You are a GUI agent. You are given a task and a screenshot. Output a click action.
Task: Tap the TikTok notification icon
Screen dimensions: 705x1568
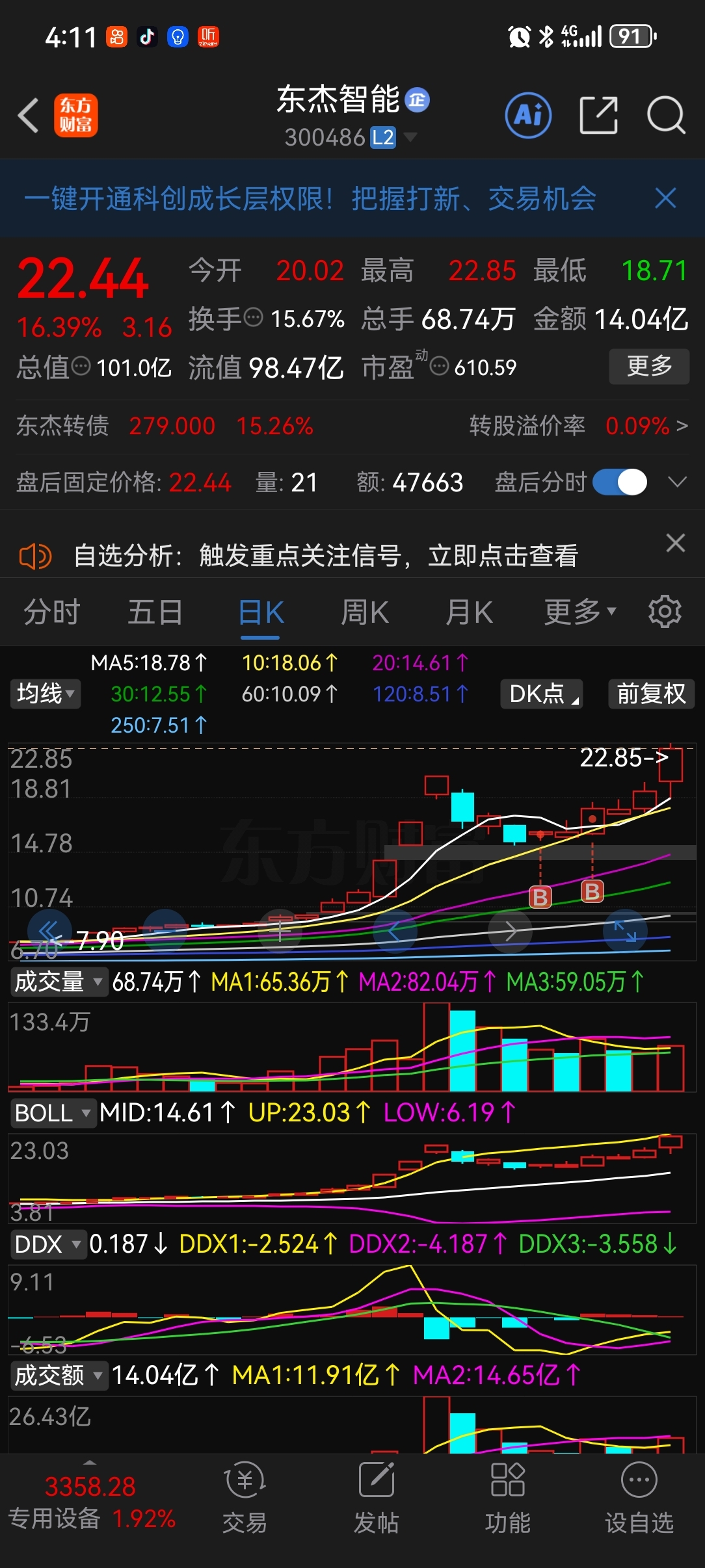click(147, 37)
